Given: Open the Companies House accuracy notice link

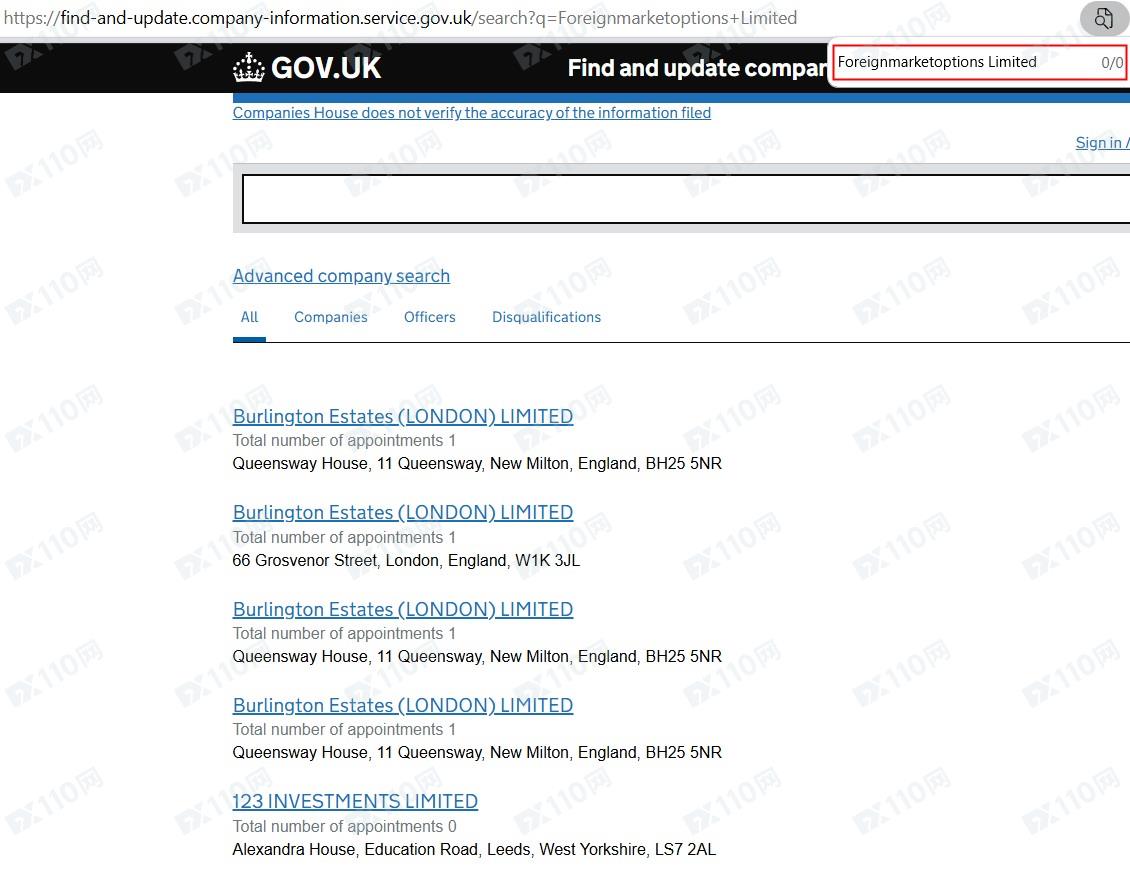Looking at the screenshot, I should click(471, 113).
